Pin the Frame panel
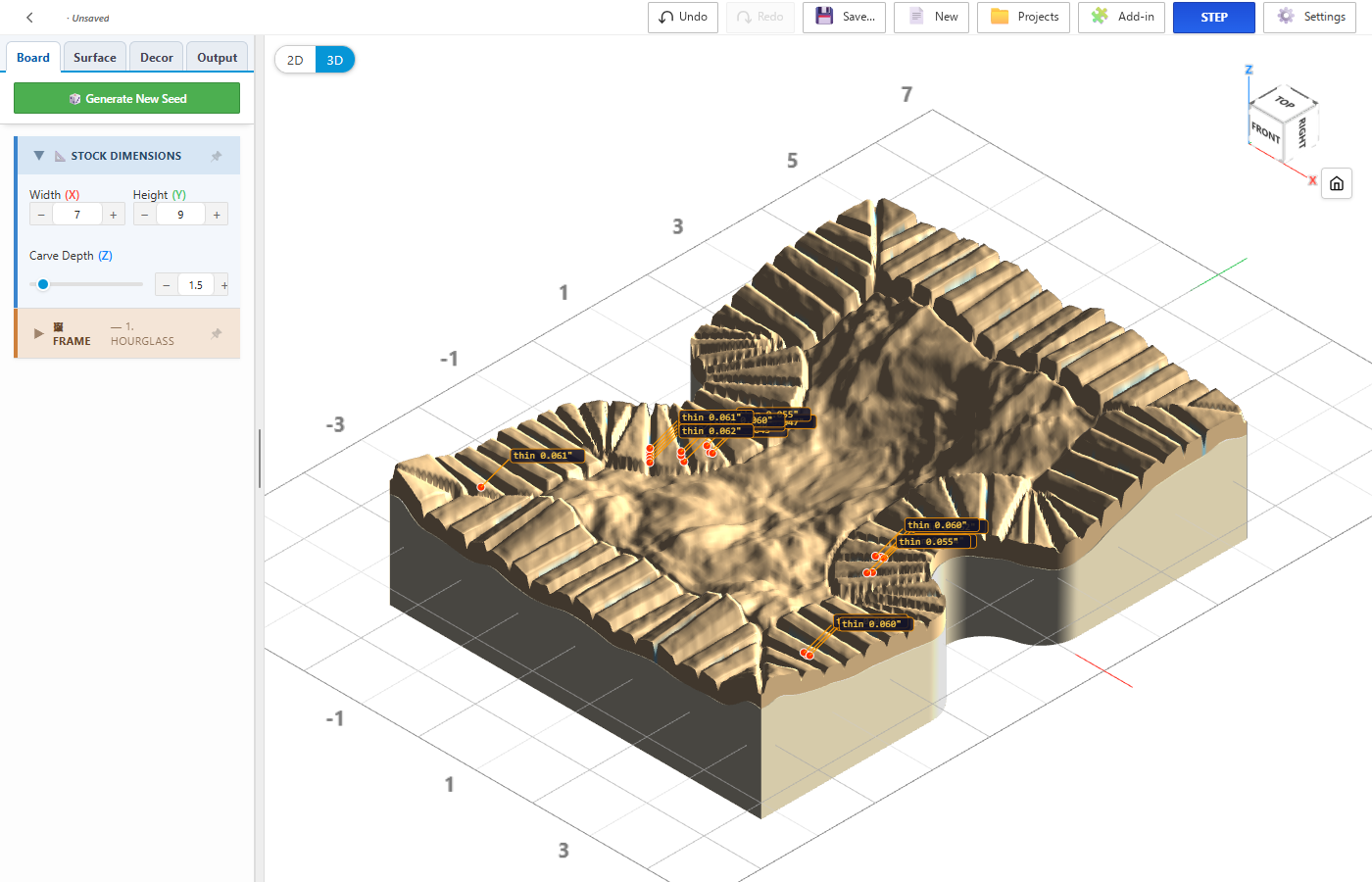The width and height of the screenshot is (1372, 882). pos(217,333)
